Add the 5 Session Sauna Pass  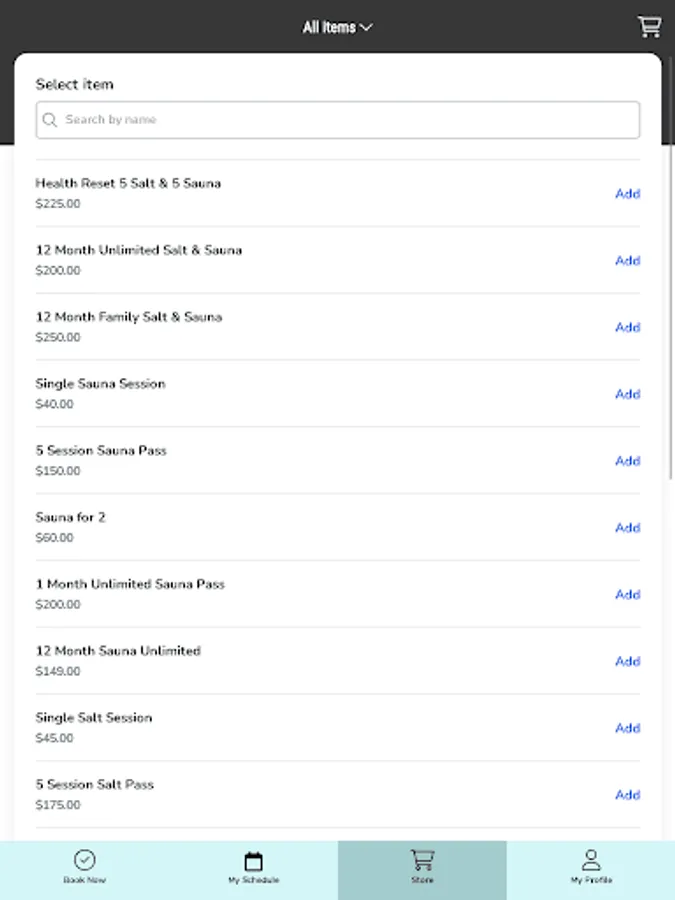point(627,461)
